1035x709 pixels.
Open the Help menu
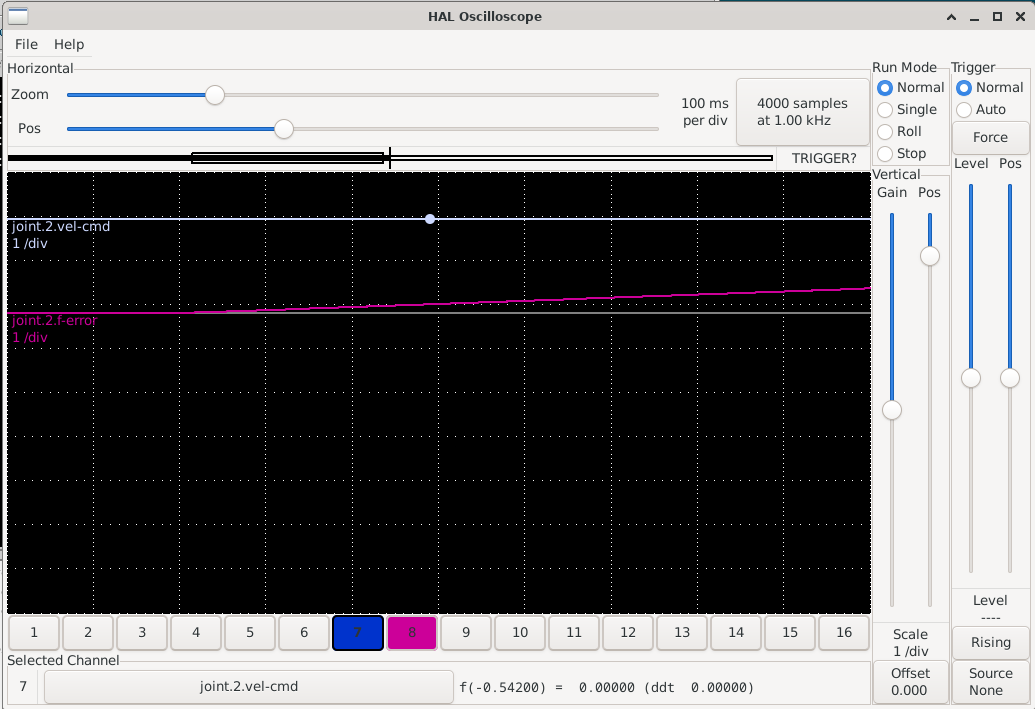(69, 44)
